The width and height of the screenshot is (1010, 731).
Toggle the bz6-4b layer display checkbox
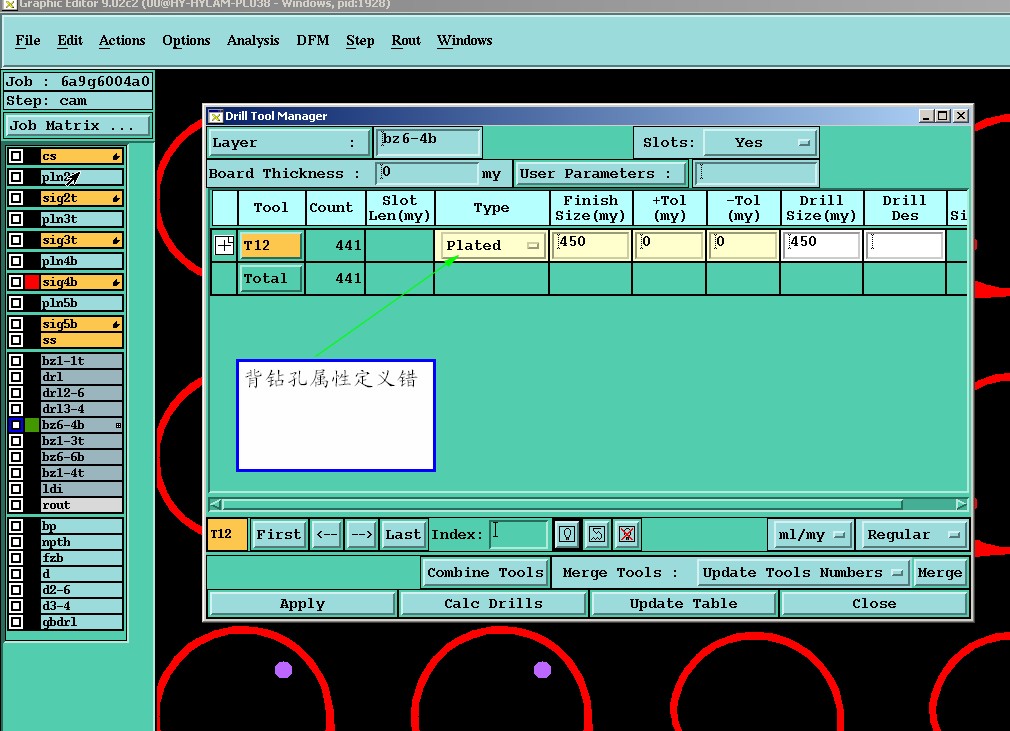coord(16,425)
